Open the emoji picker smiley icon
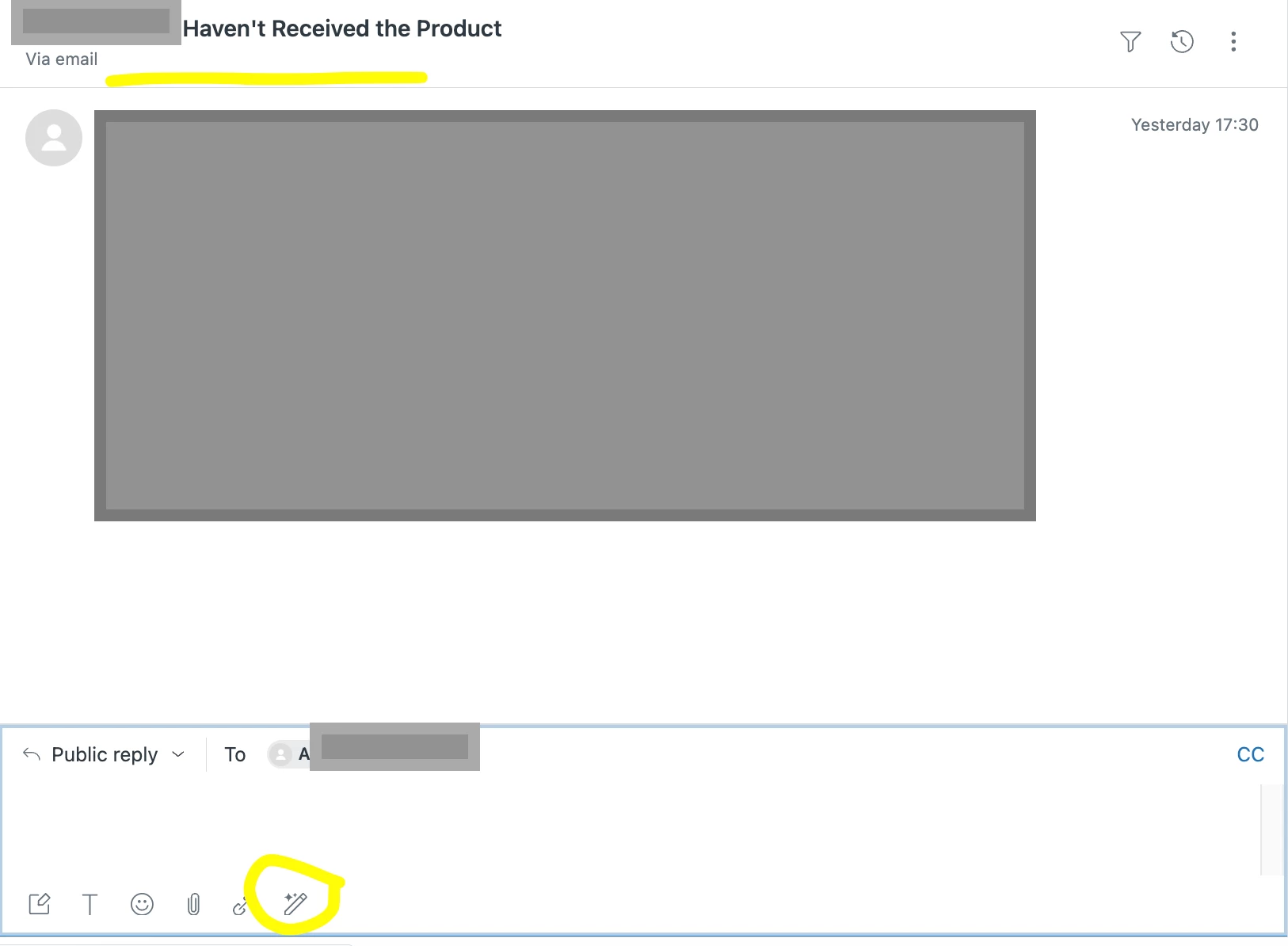 pos(142,904)
